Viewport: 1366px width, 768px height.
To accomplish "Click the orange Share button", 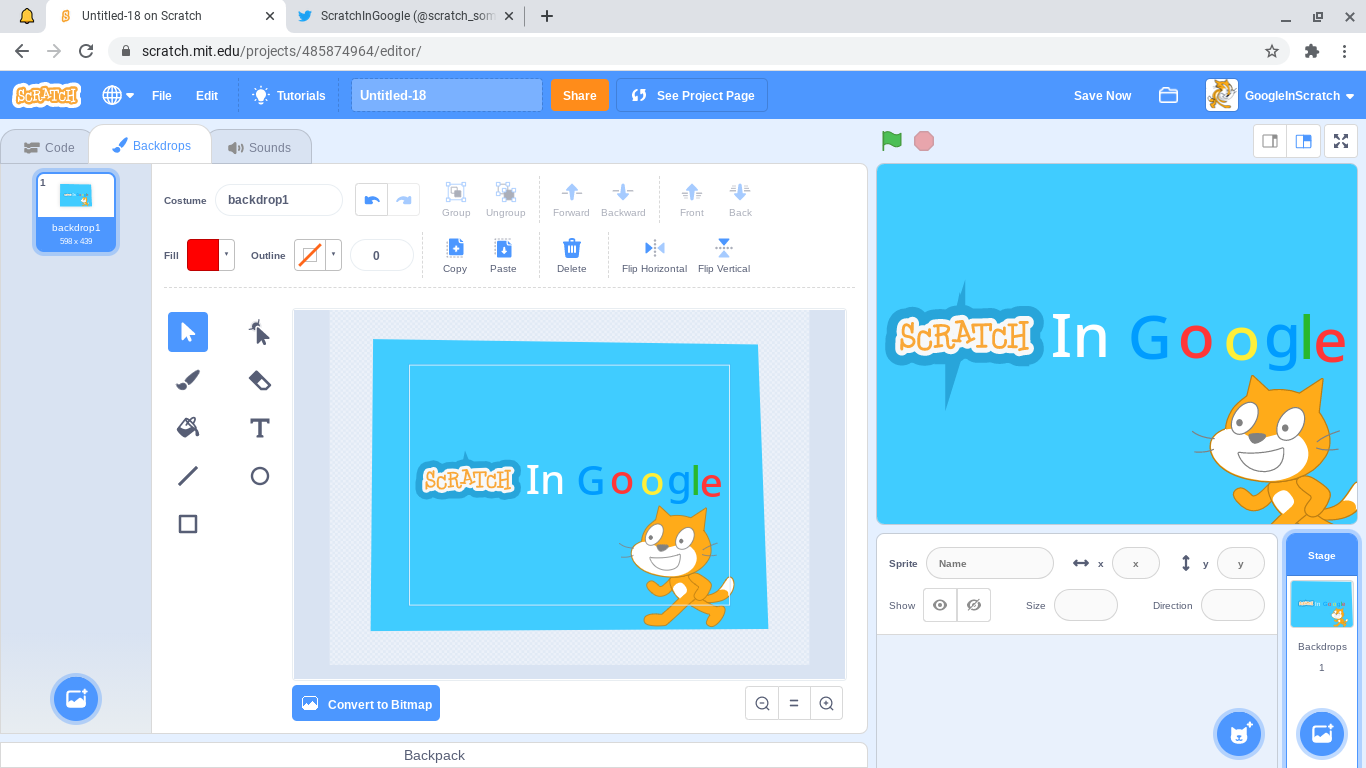I will (x=580, y=95).
